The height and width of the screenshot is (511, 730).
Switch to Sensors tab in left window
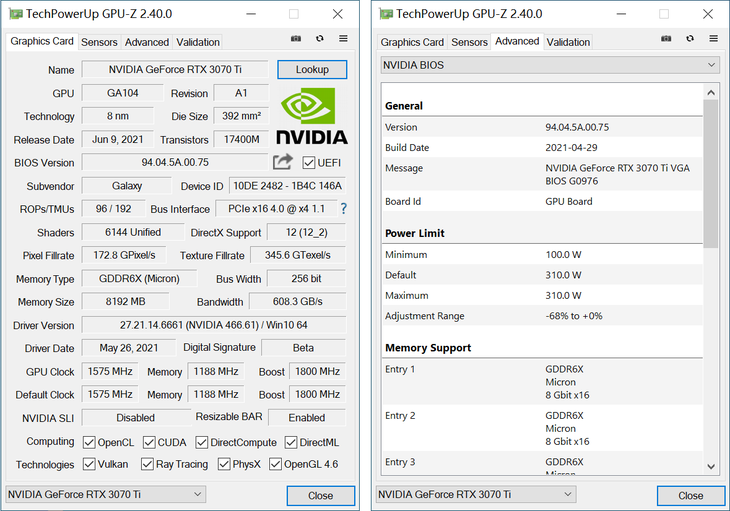[99, 42]
